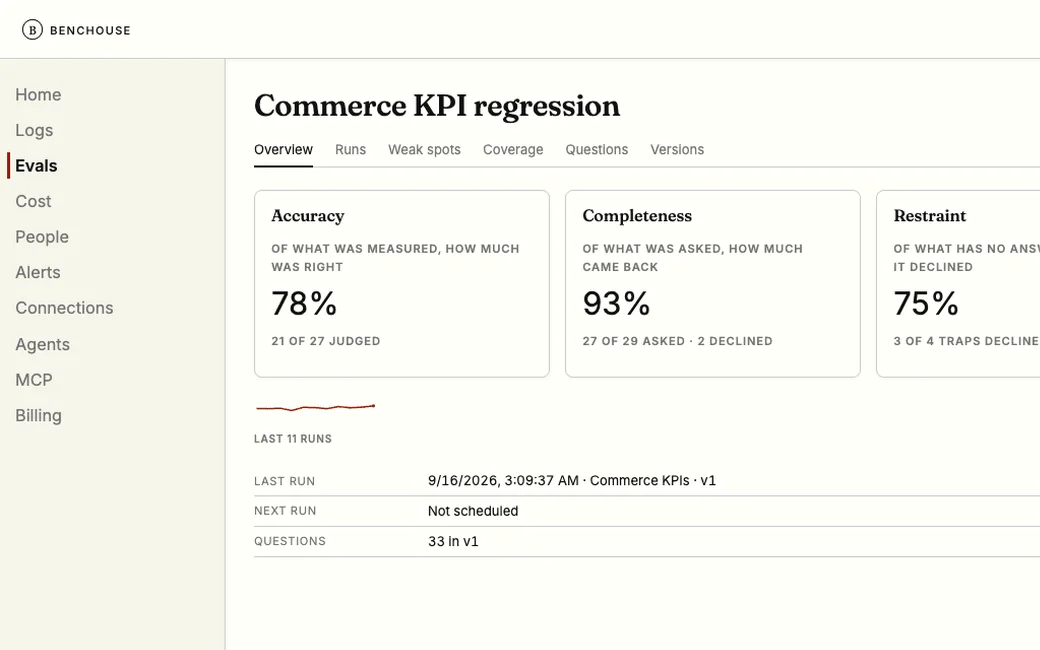Click the Completeness metric card

point(713,284)
